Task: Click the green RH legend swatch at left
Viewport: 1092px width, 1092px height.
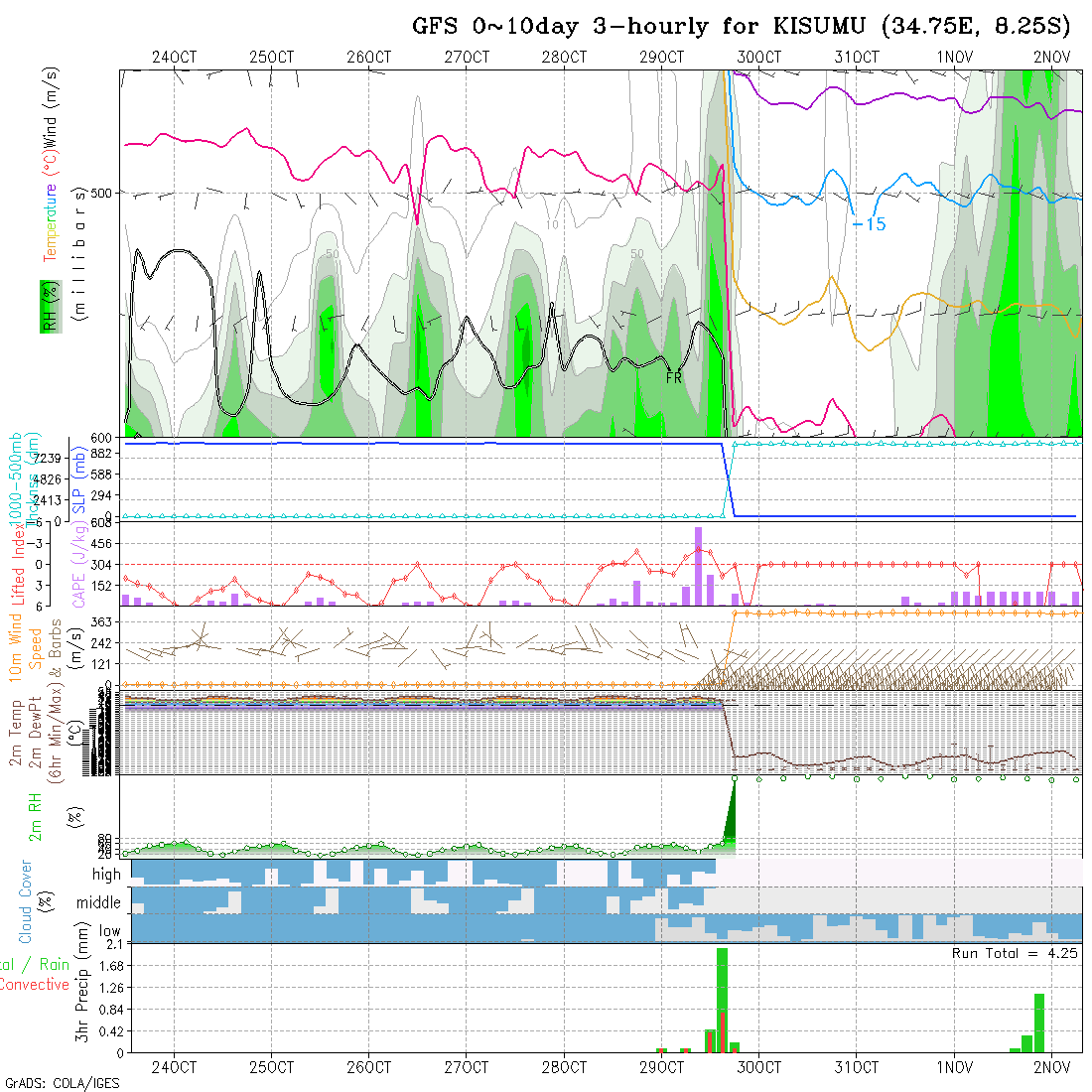Action: (47, 306)
